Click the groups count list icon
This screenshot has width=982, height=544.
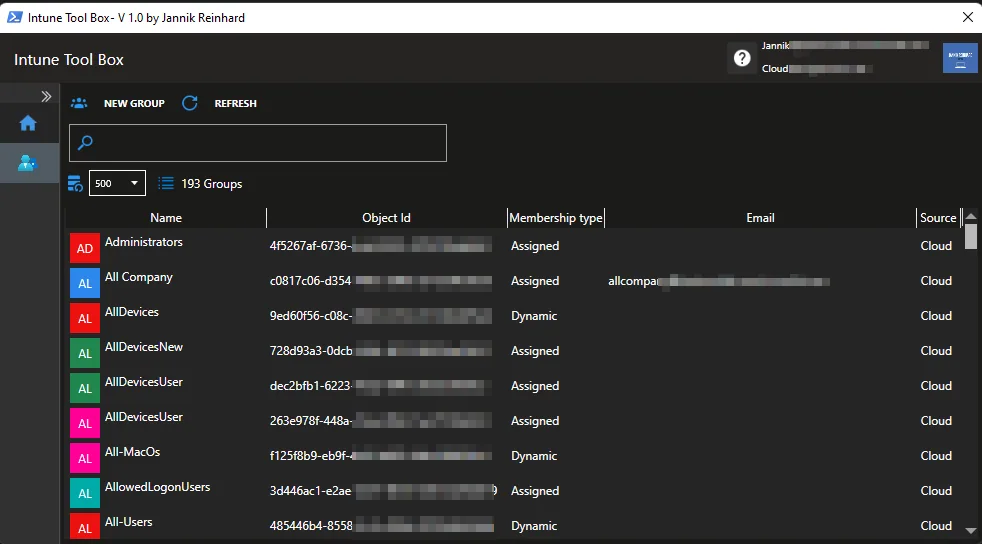coord(166,183)
